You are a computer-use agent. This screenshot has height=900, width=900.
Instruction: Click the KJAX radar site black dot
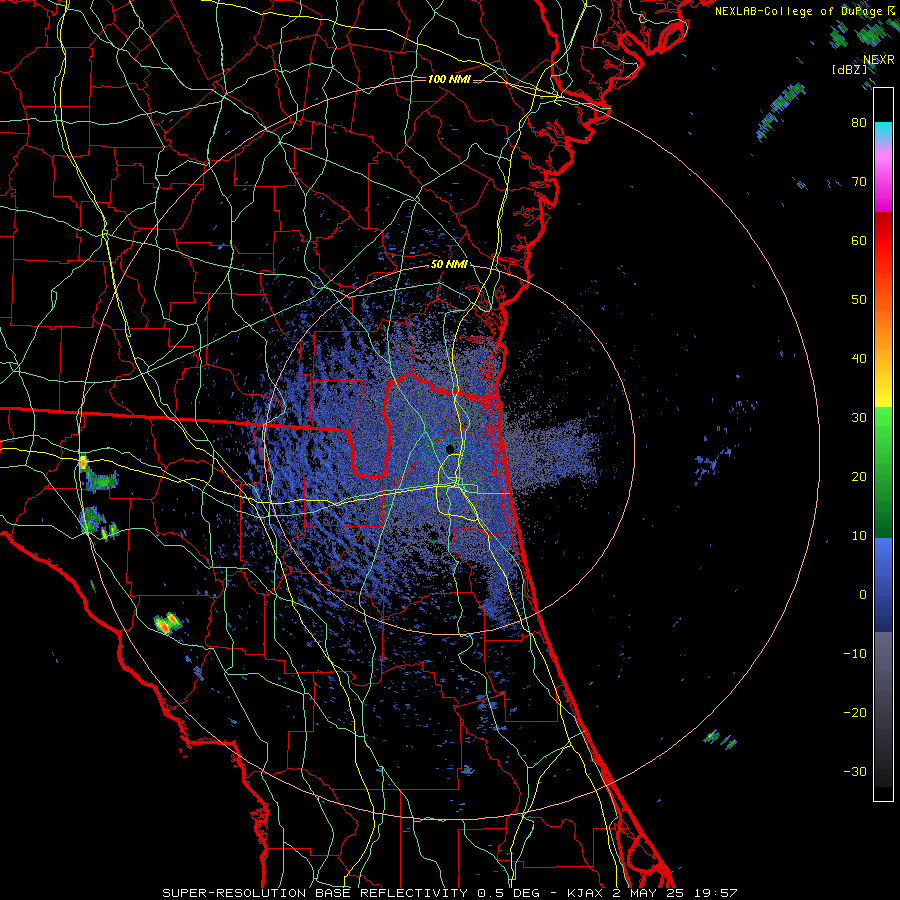coord(450,449)
